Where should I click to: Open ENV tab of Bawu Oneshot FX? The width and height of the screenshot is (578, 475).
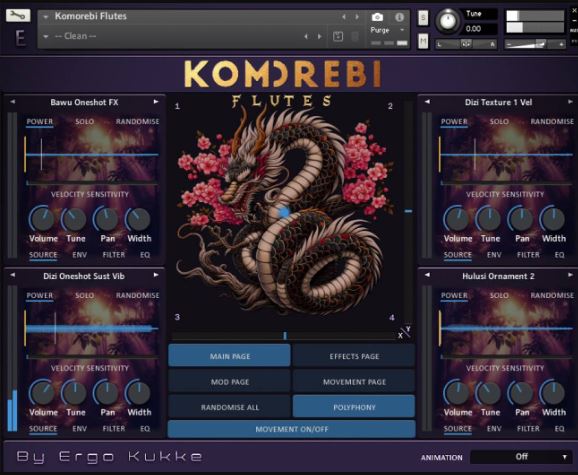[x=80, y=255]
